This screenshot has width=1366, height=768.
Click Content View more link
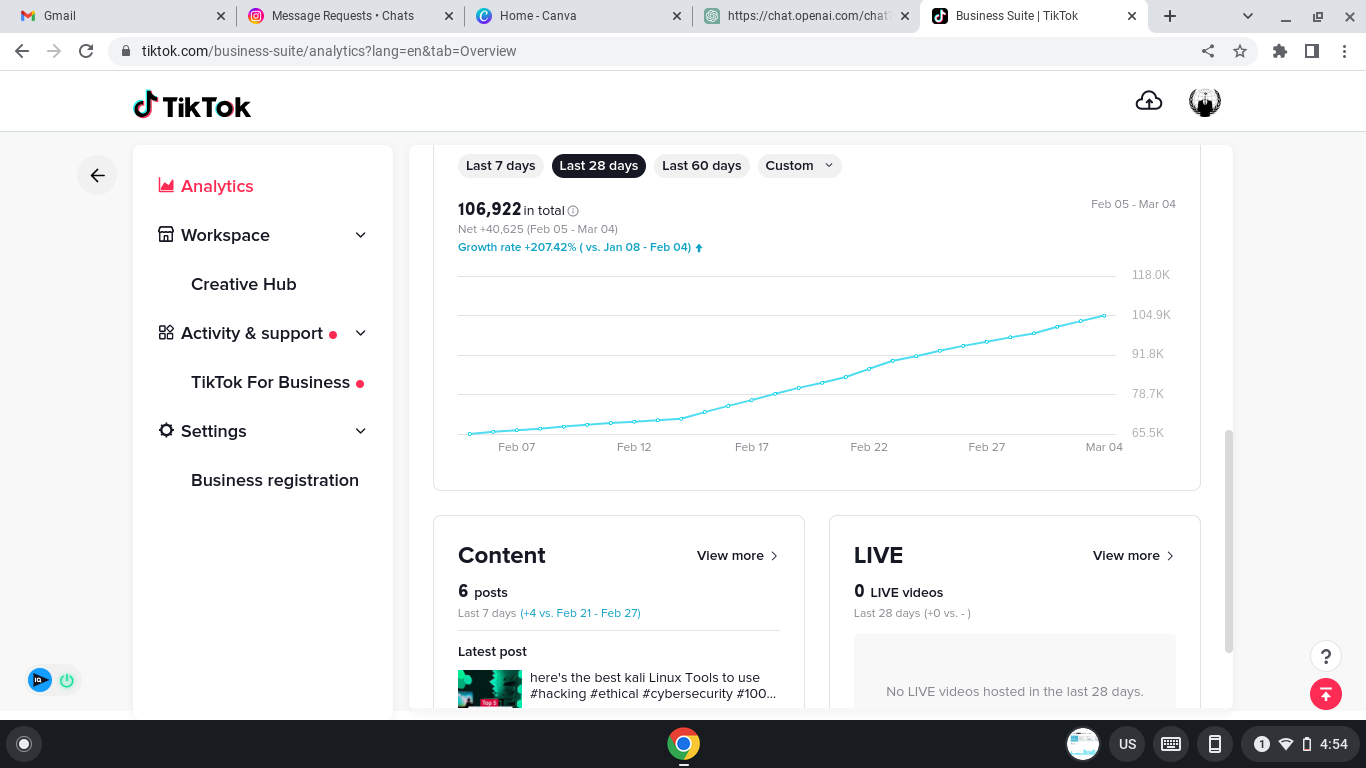click(x=738, y=556)
